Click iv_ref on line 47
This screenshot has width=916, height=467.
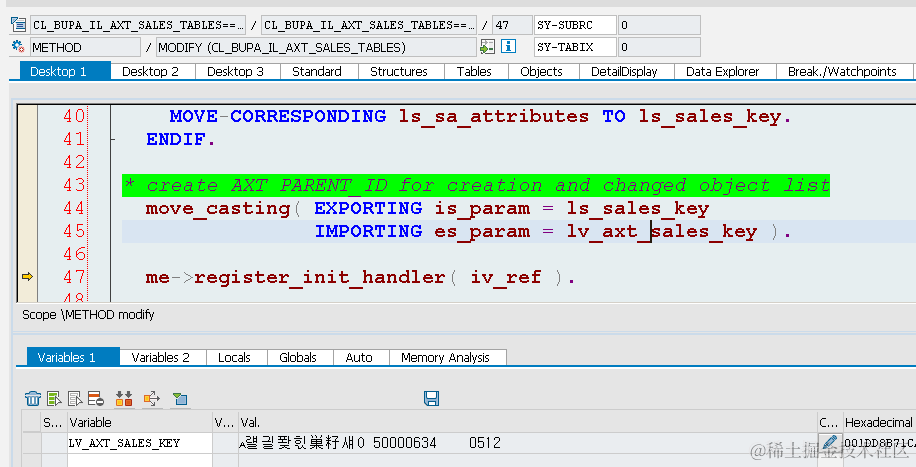505,277
